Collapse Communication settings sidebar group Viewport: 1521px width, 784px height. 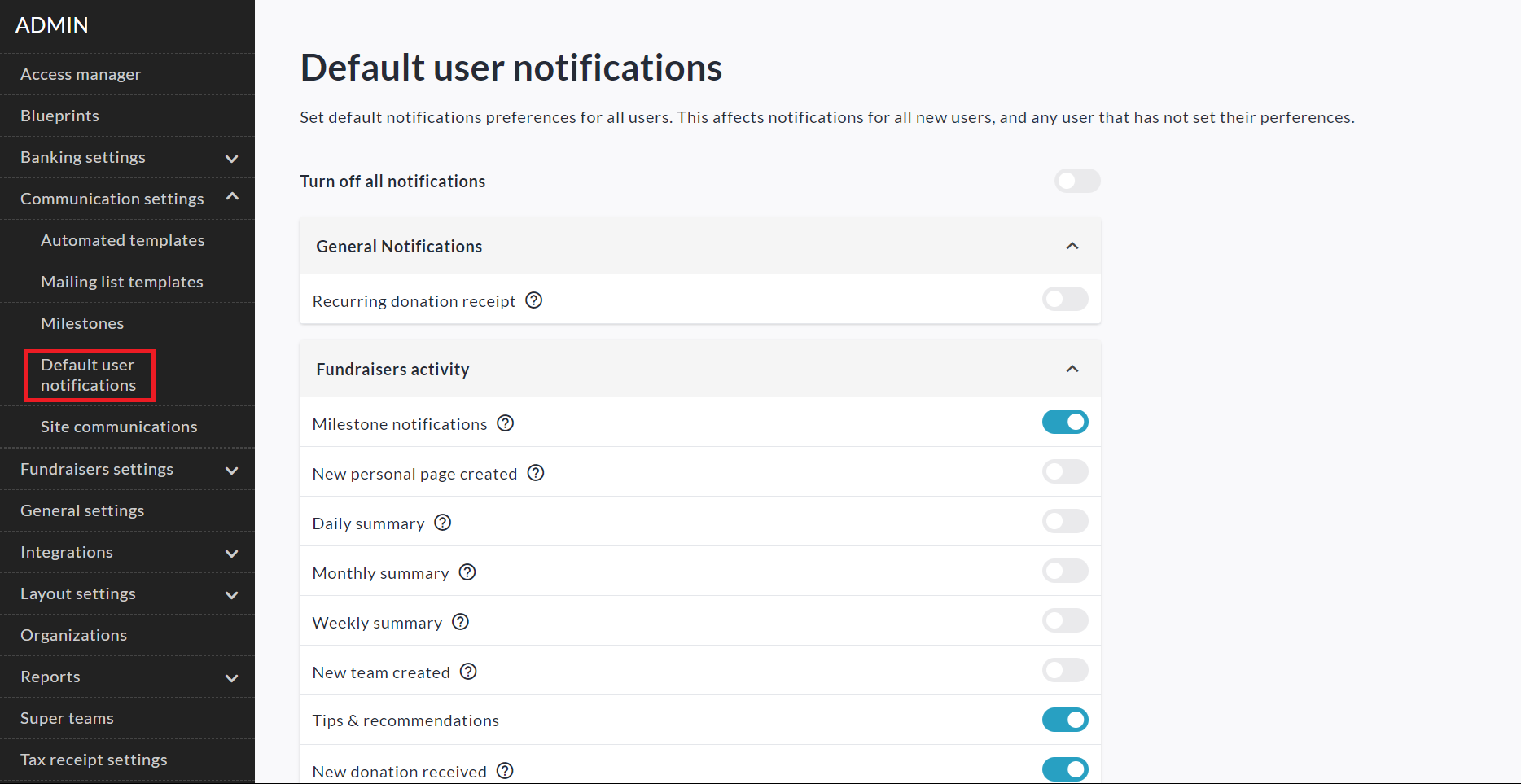point(231,198)
